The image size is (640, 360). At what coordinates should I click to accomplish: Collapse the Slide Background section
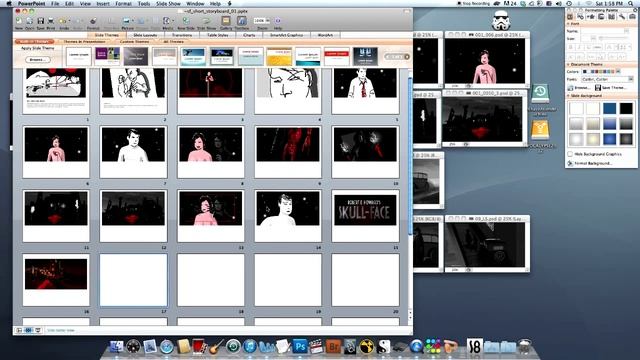569,96
